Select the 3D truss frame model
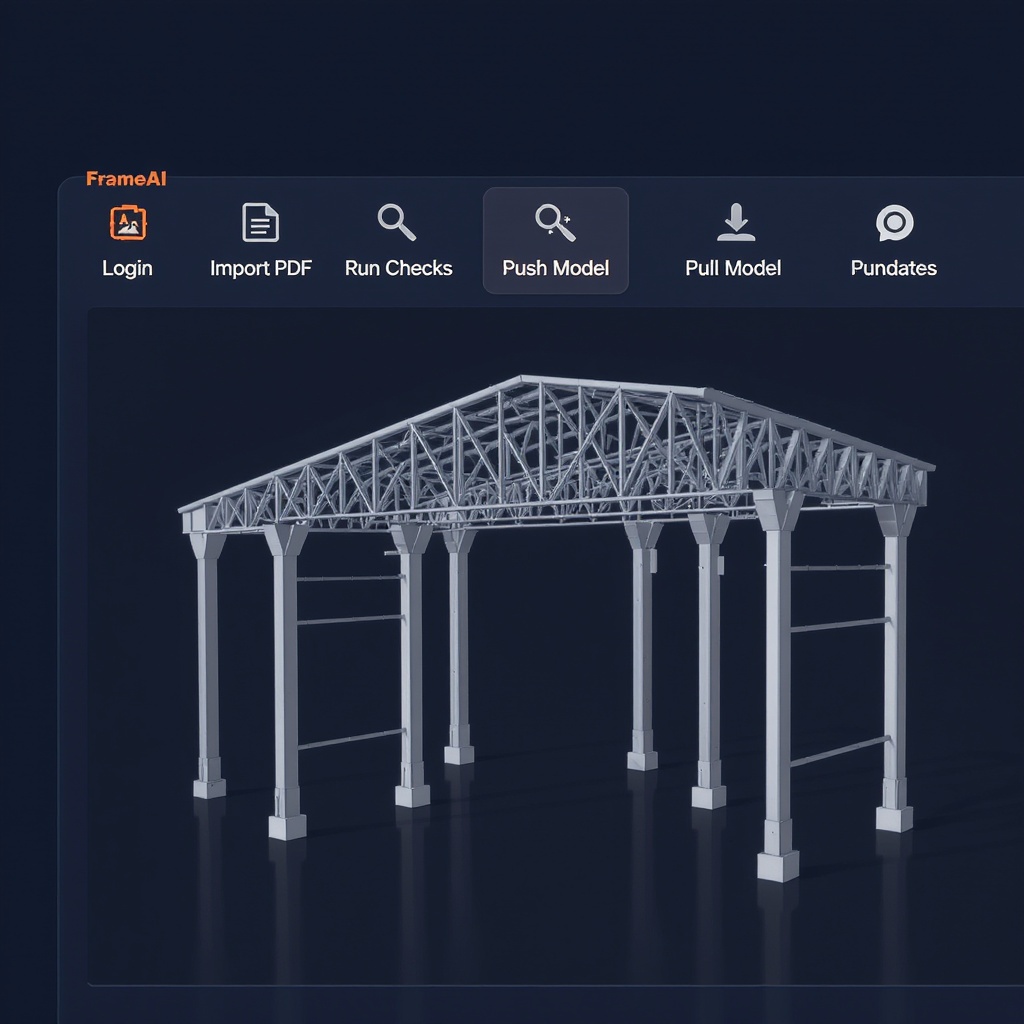The height and width of the screenshot is (1024, 1024). click(x=557, y=627)
